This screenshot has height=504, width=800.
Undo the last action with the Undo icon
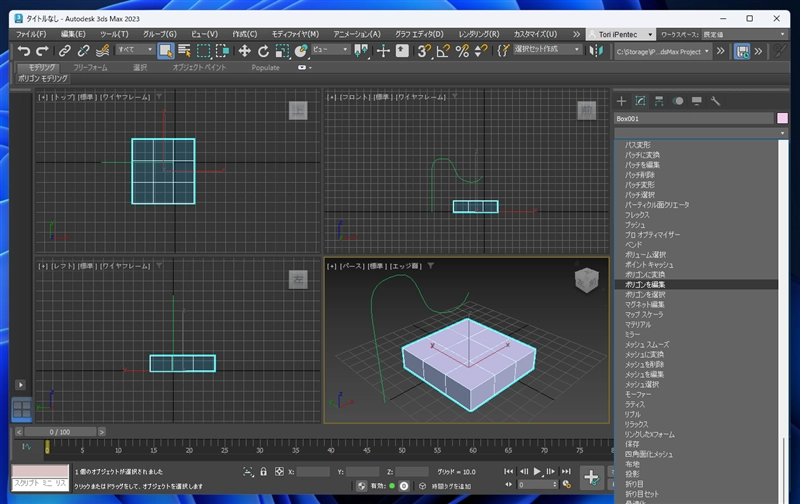click(x=23, y=51)
